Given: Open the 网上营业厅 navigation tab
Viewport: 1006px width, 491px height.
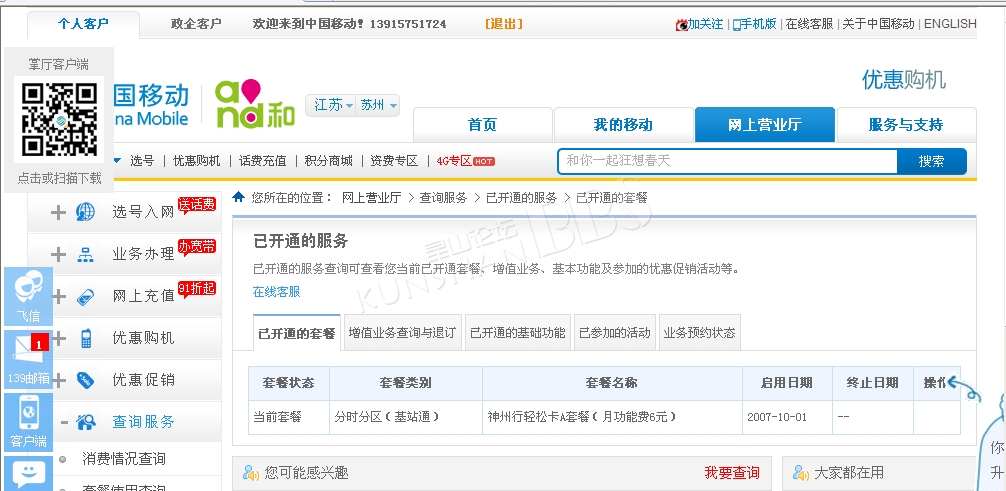Looking at the screenshot, I should click(x=765, y=125).
